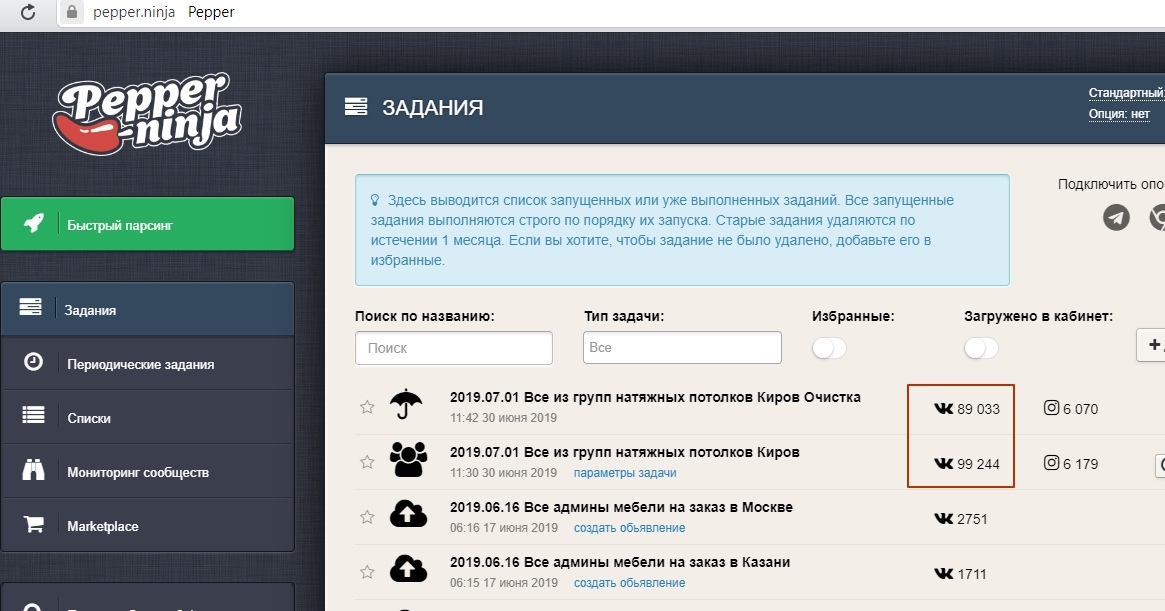Click the people group icon of Киров task
This screenshot has height=611, width=1165.
point(409,459)
